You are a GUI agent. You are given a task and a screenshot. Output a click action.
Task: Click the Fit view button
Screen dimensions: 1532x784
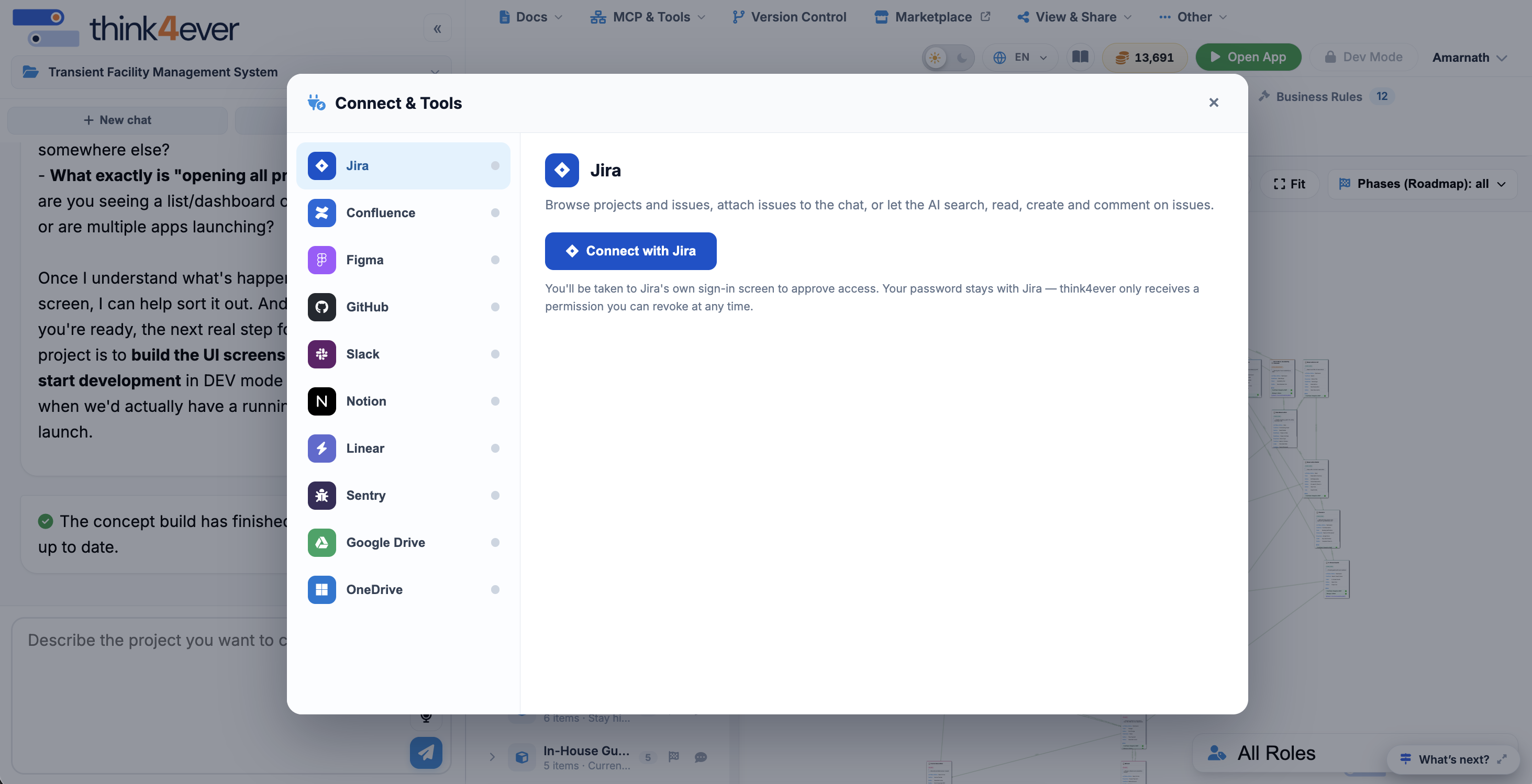[x=1290, y=184]
